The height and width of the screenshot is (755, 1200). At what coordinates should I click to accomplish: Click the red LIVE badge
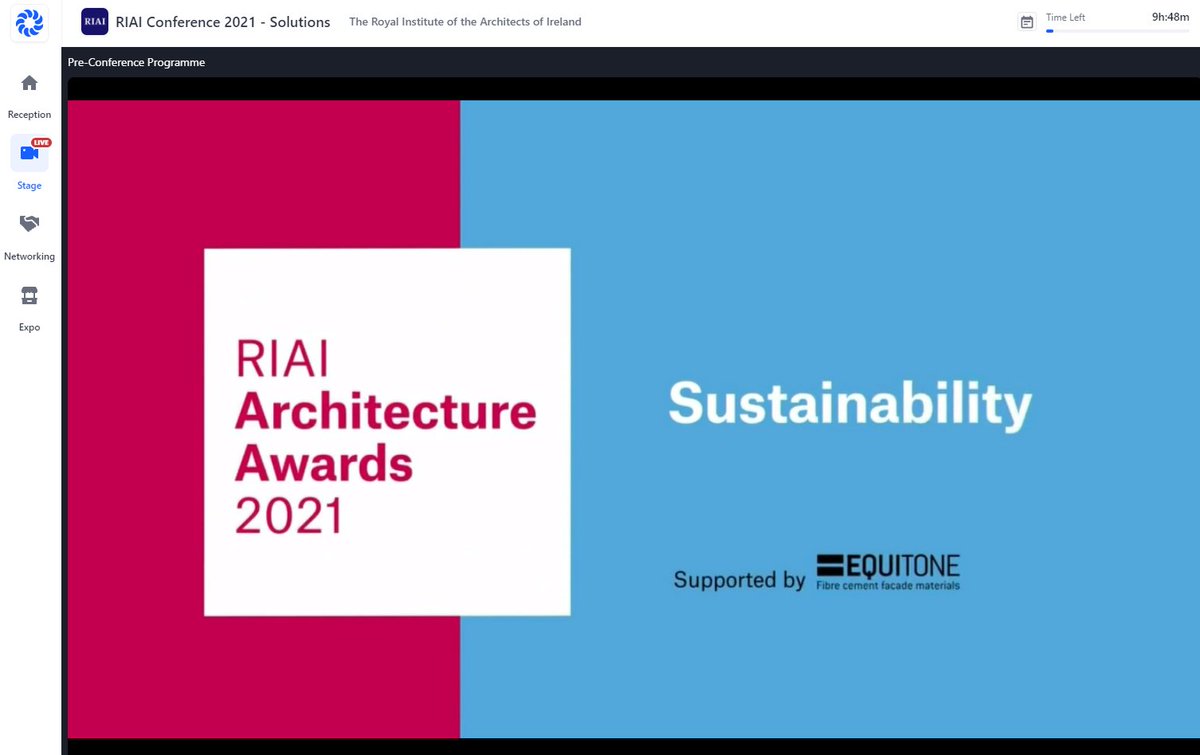click(x=41, y=143)
